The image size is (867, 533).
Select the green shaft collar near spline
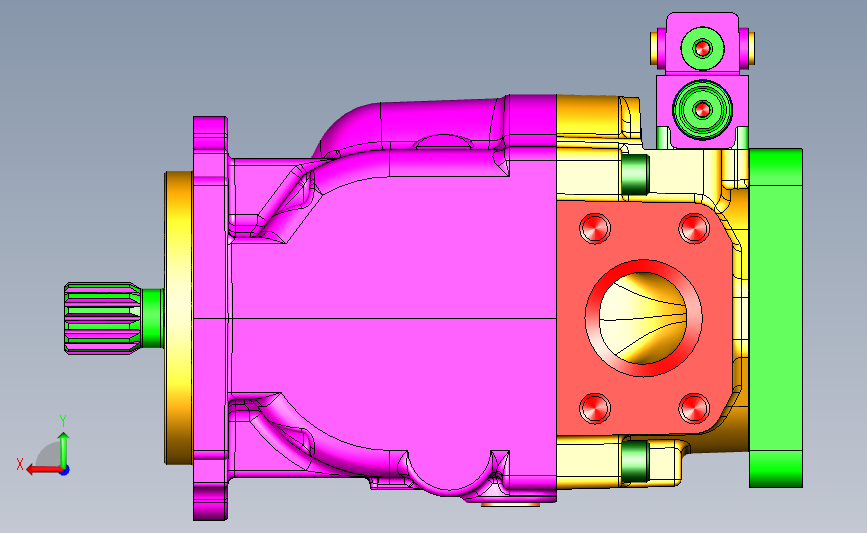click(152, 318)
